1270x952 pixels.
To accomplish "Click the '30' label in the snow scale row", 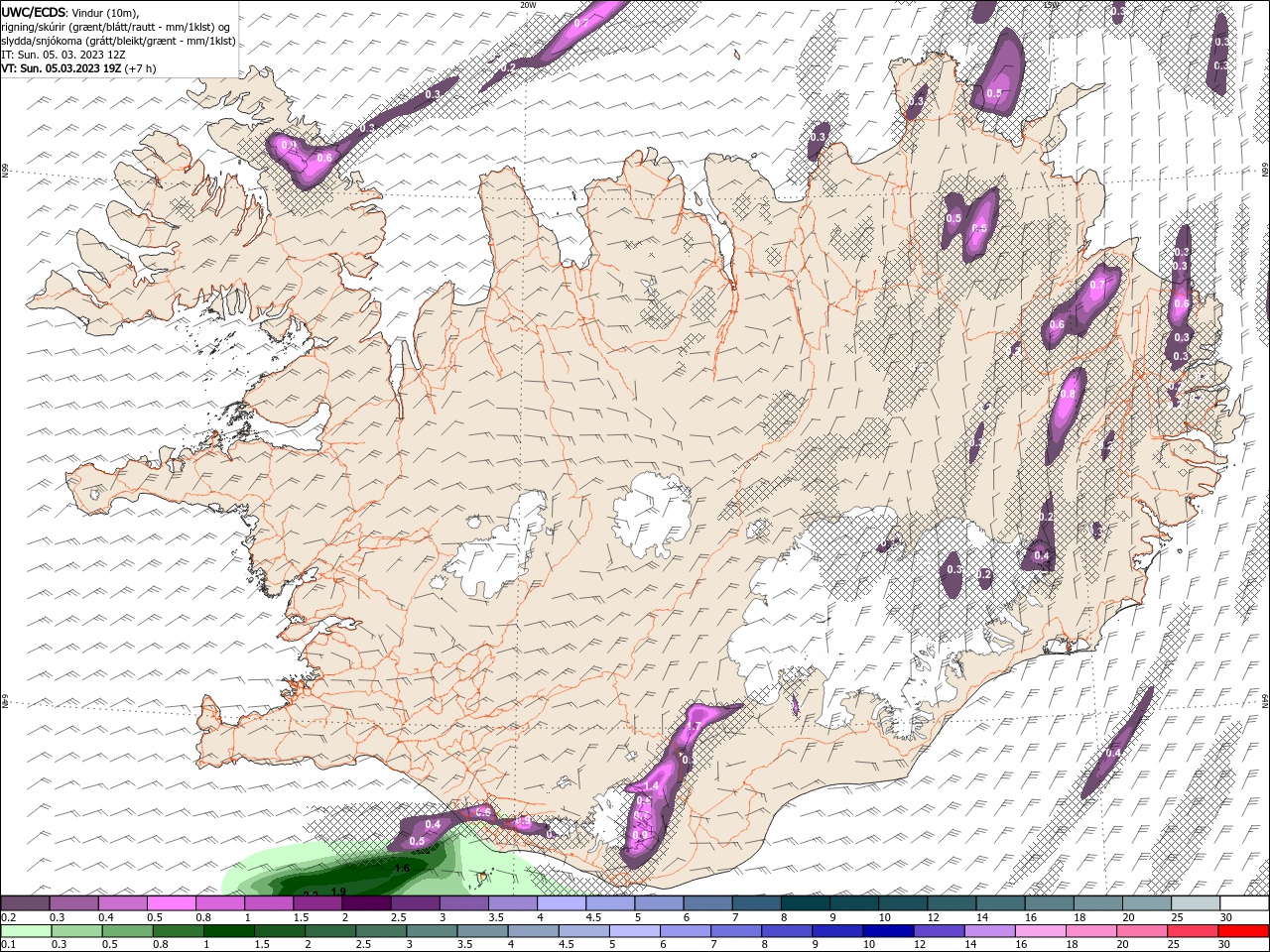I will tap(1225, 917).
